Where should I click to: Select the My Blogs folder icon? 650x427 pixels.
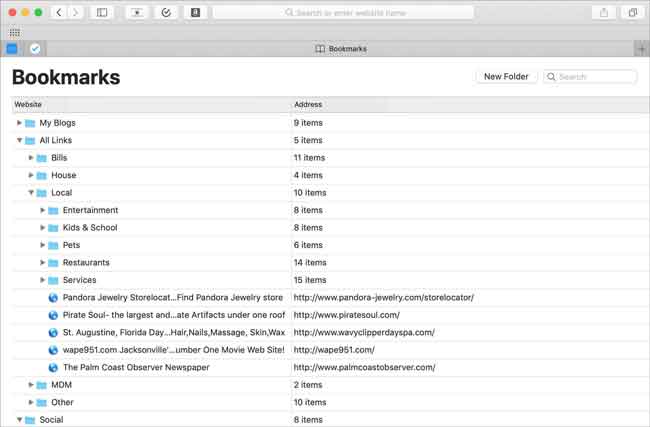30,123
